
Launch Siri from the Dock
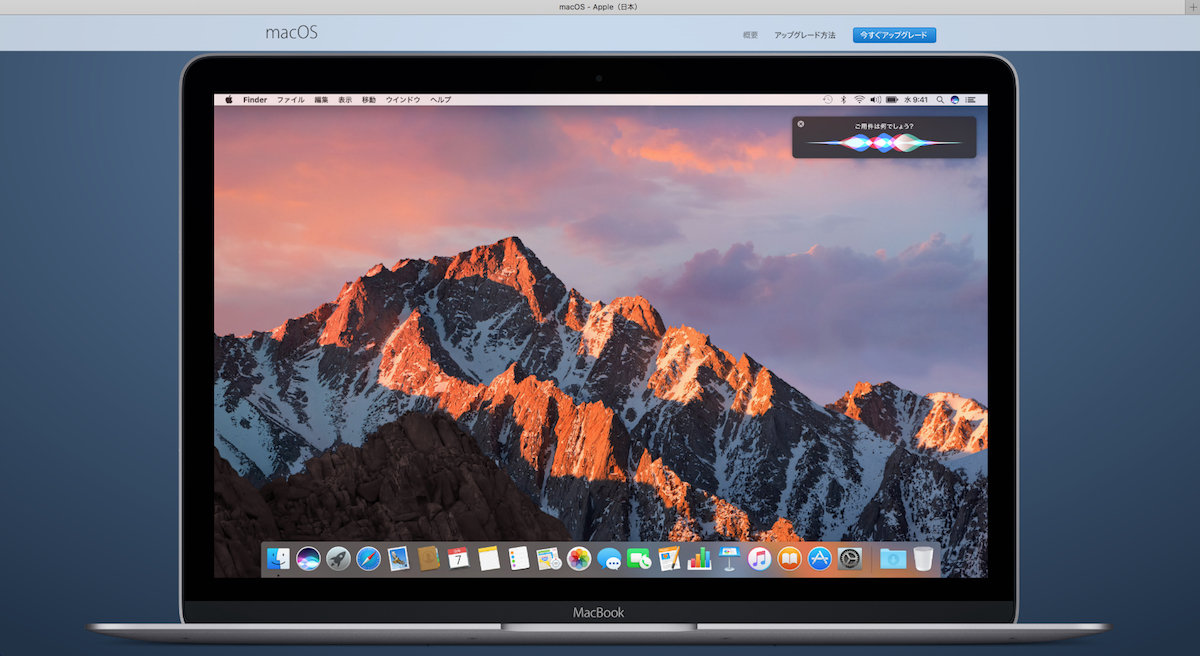(x=308, y=559)
